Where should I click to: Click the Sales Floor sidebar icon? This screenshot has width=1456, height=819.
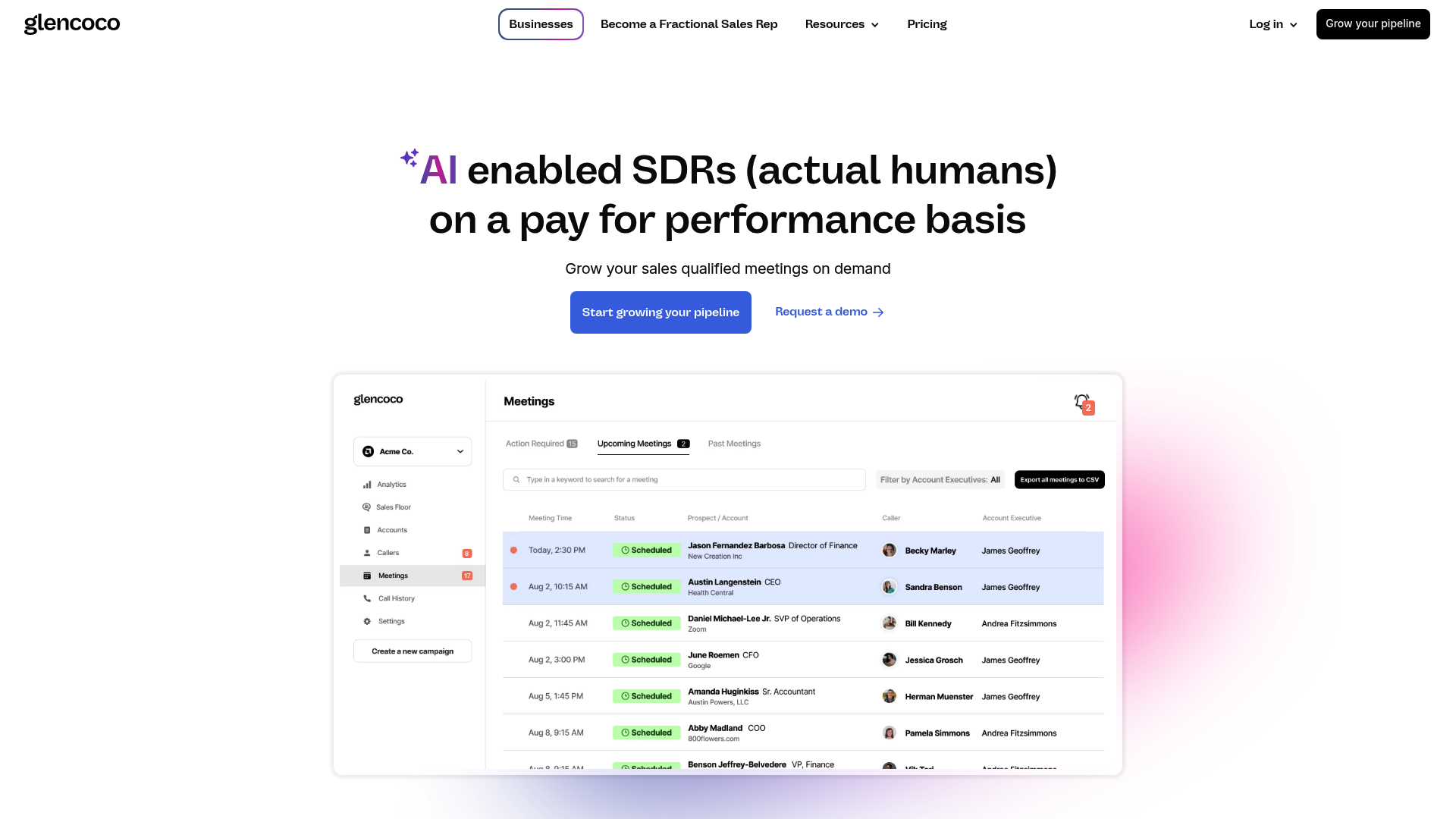coord(367,507)
